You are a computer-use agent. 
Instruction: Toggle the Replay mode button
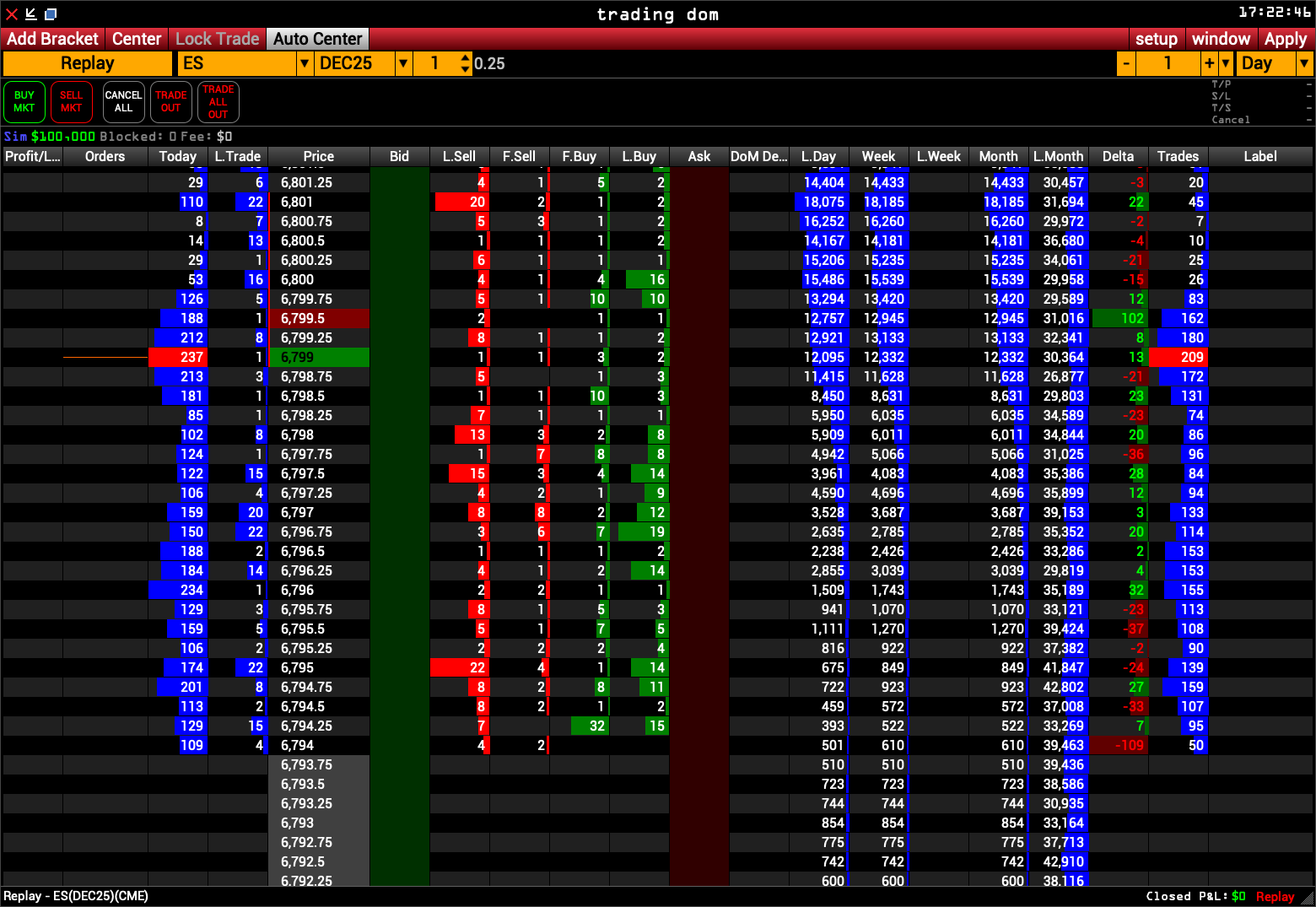coord(87,63)
